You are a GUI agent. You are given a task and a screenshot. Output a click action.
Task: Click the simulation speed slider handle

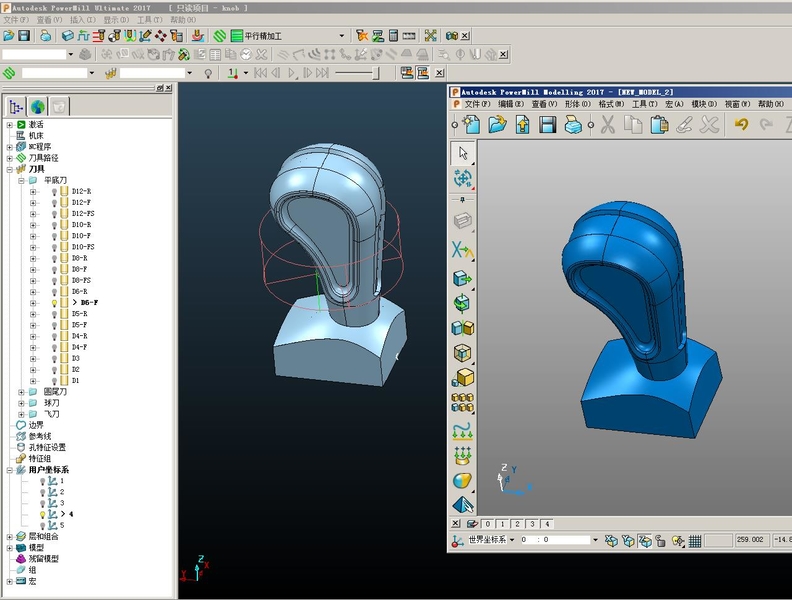(x=375, y=73)
